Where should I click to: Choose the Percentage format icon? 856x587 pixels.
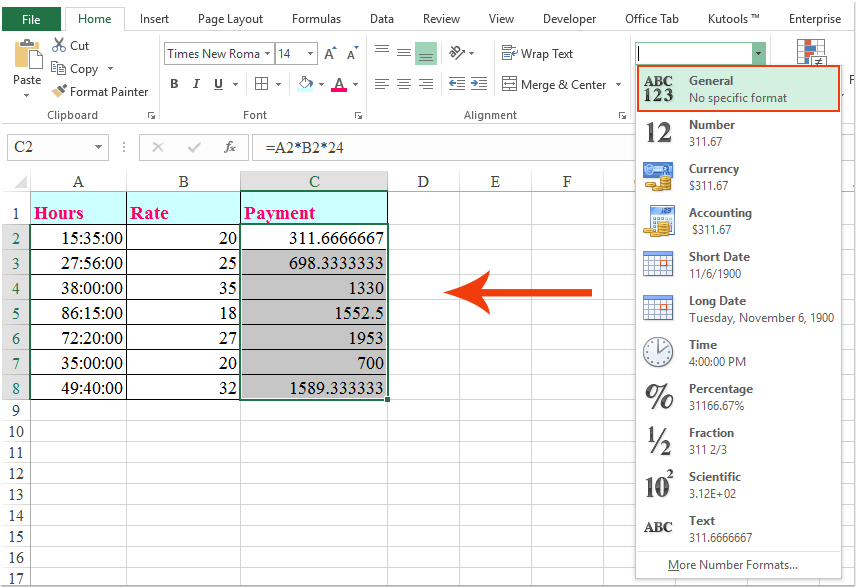659,397
